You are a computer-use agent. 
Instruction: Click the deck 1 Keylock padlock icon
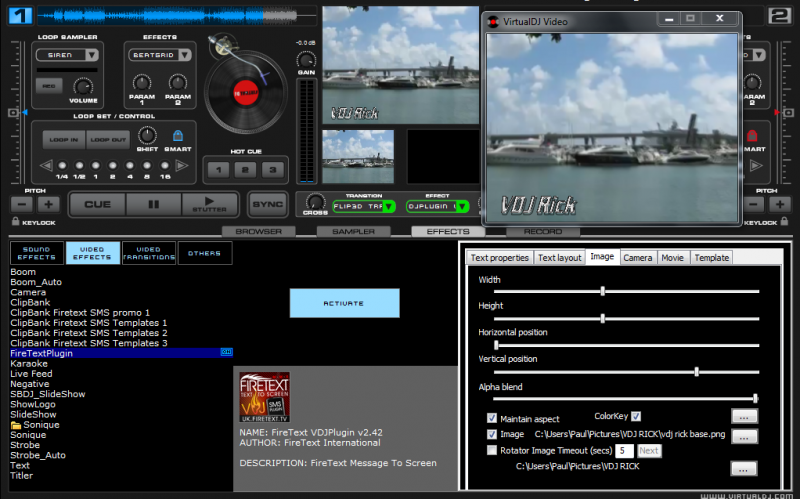pyautogui.click(x=16, y=221)
